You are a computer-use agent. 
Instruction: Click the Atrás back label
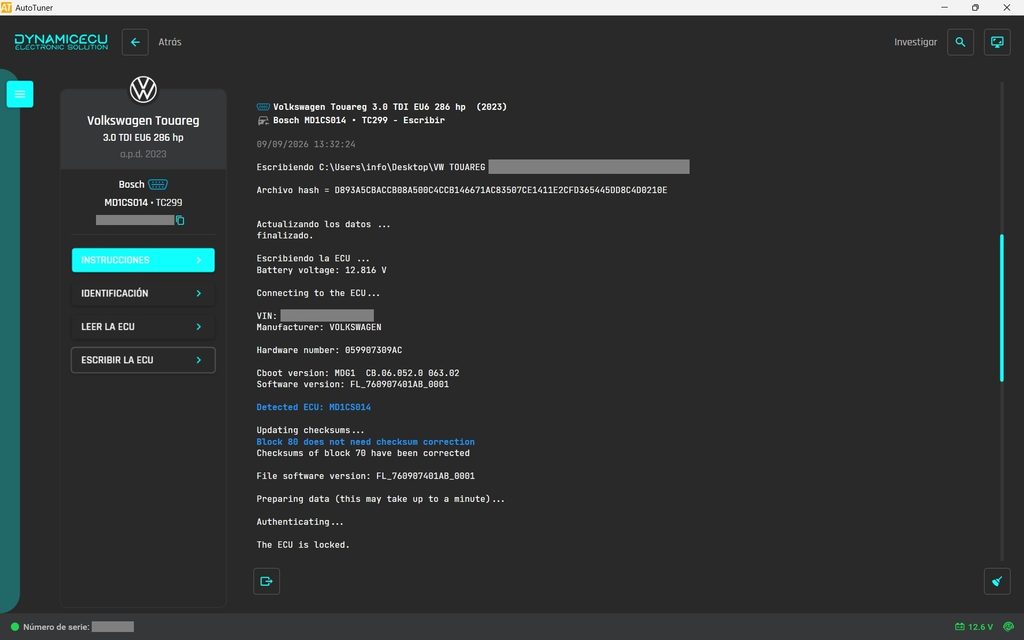pyautogui.click(x=170, y=42)
